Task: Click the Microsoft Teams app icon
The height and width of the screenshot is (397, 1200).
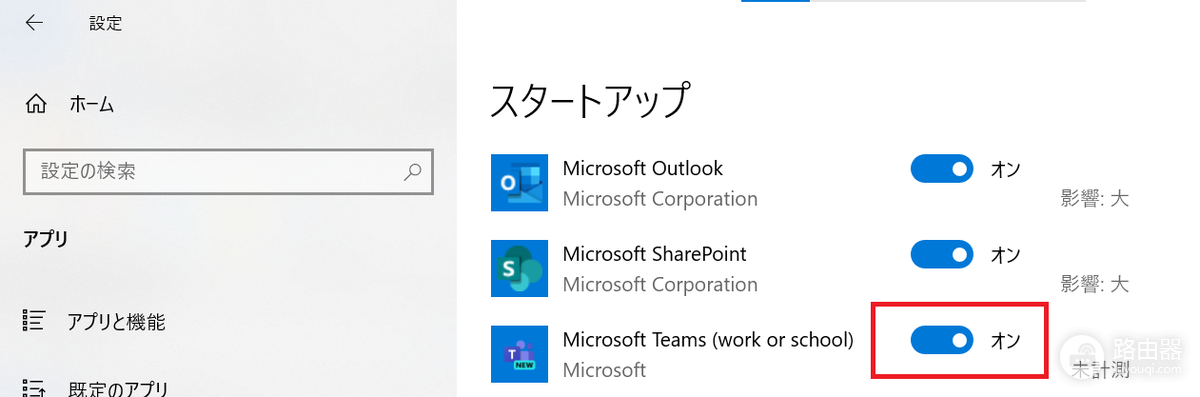Action: tap(520, 354)
